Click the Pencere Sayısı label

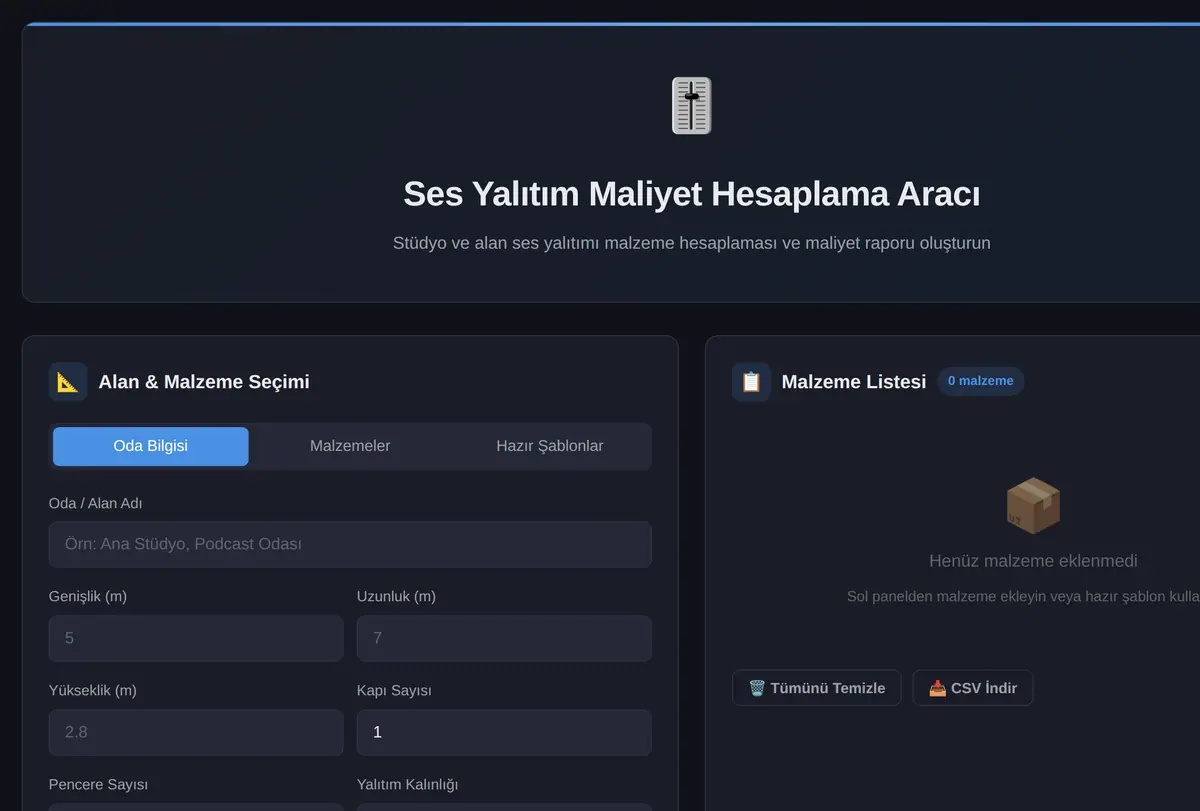click(98, 784)
